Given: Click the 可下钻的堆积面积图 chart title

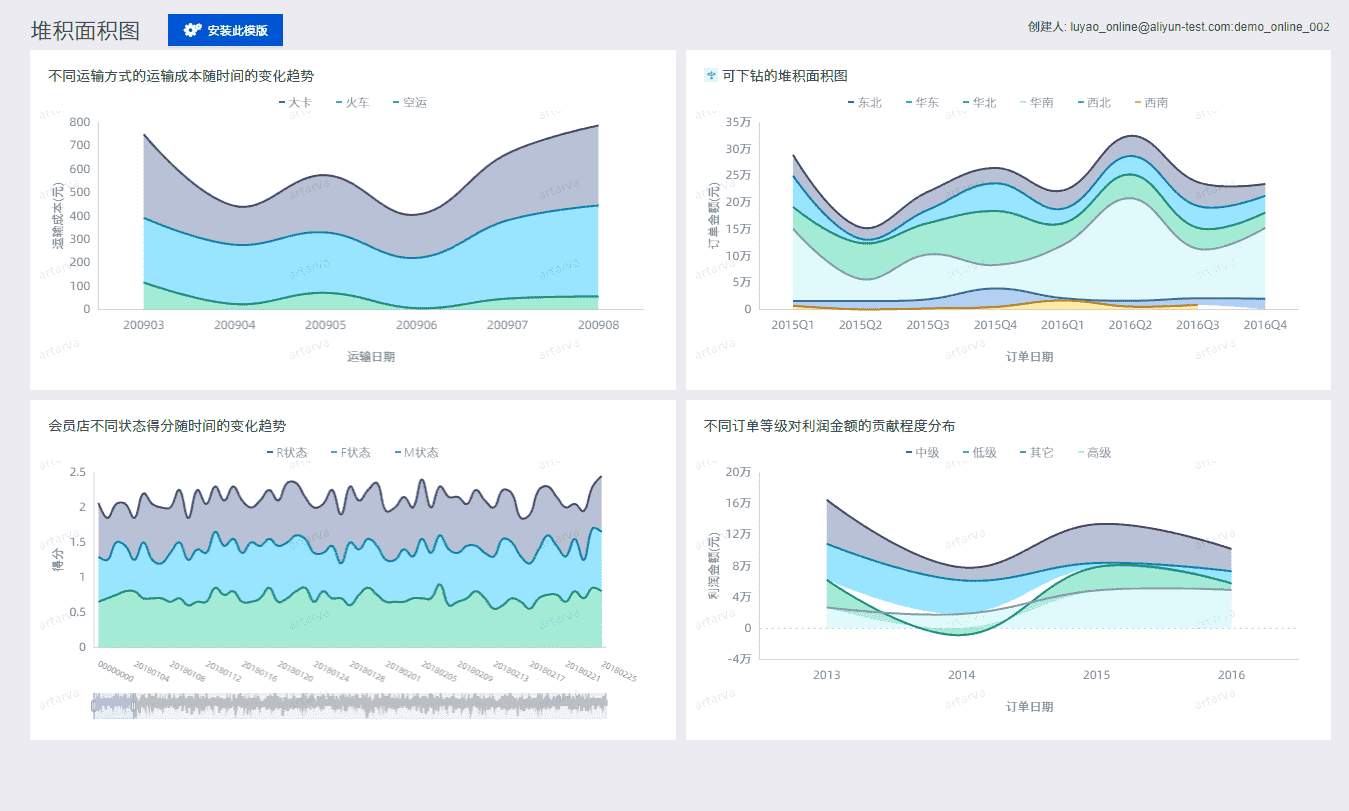Looking at the screenshot, I should pyautogui.click(x=785, y=75).
